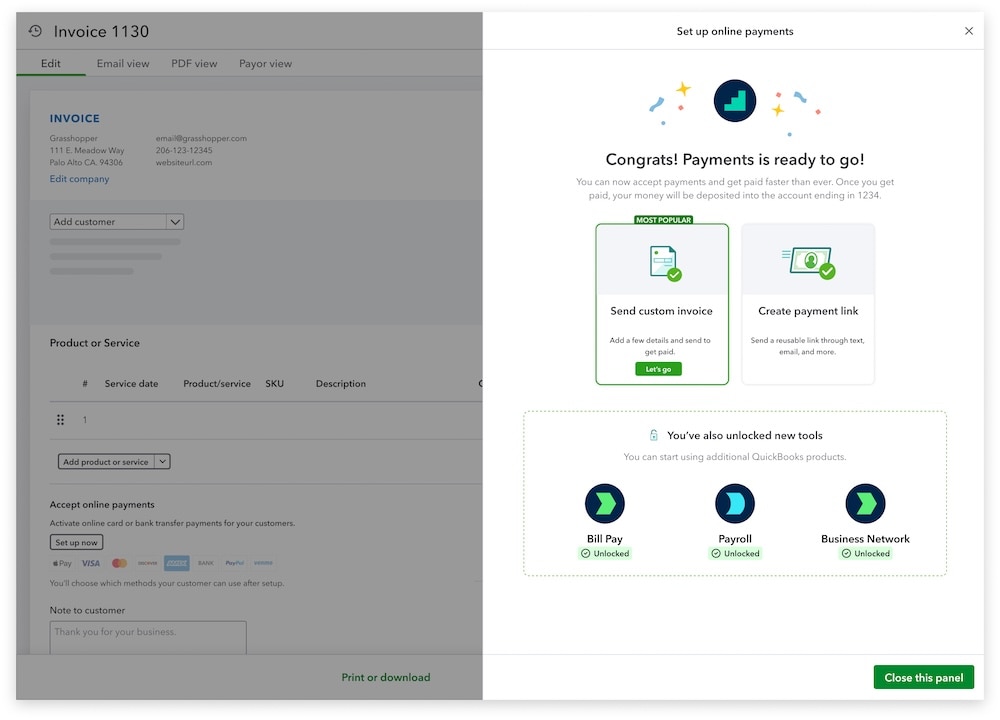Click the Venmo payment method icon

[x=262, y=563]
